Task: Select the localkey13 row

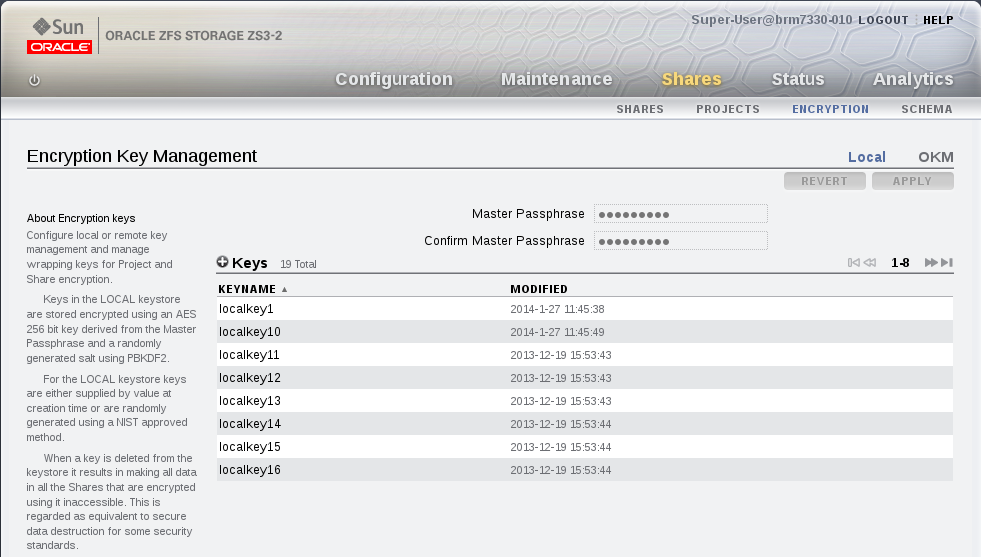Action: pos(584,401)
